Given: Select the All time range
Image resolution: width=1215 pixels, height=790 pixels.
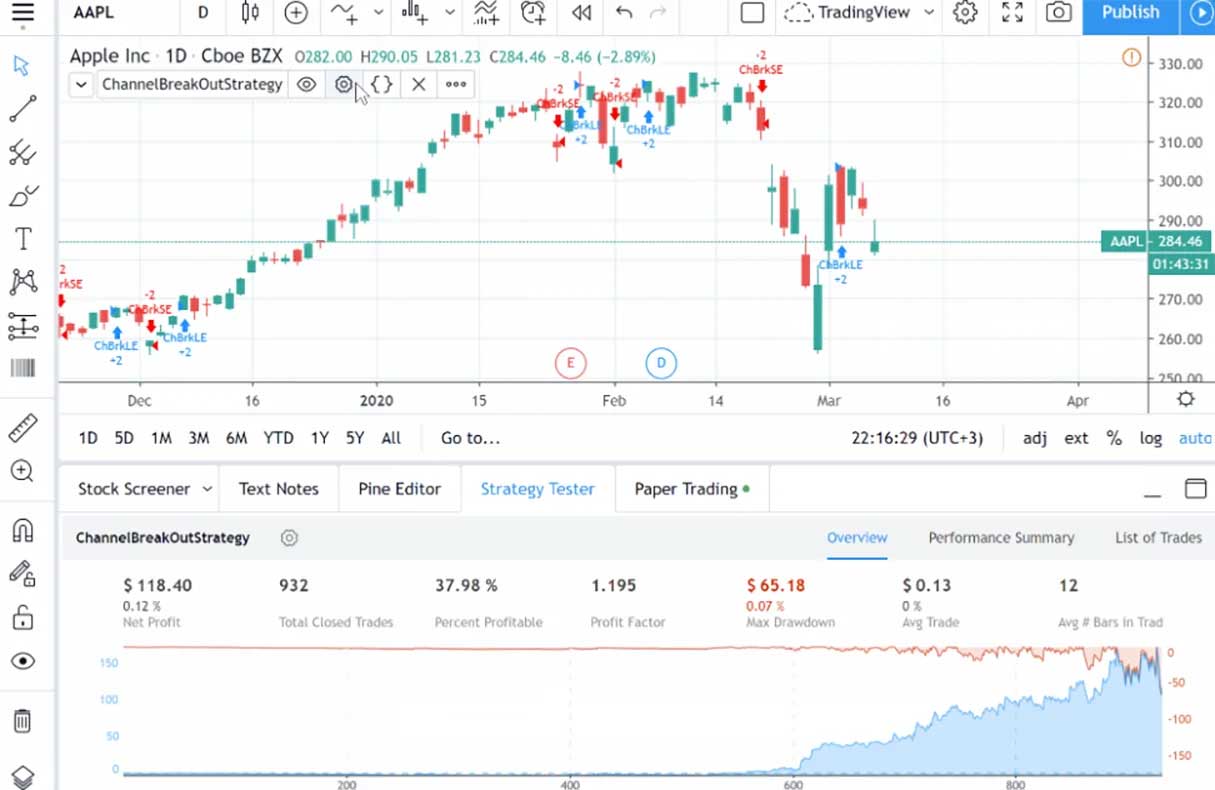Looking at the screenshot, I should (x=391, y=438).
